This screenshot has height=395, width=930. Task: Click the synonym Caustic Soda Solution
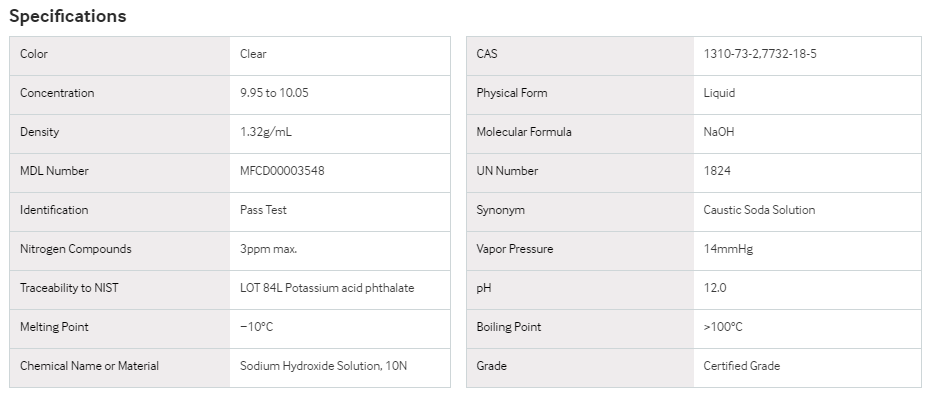pyautogui.click(x=759, y=210)
